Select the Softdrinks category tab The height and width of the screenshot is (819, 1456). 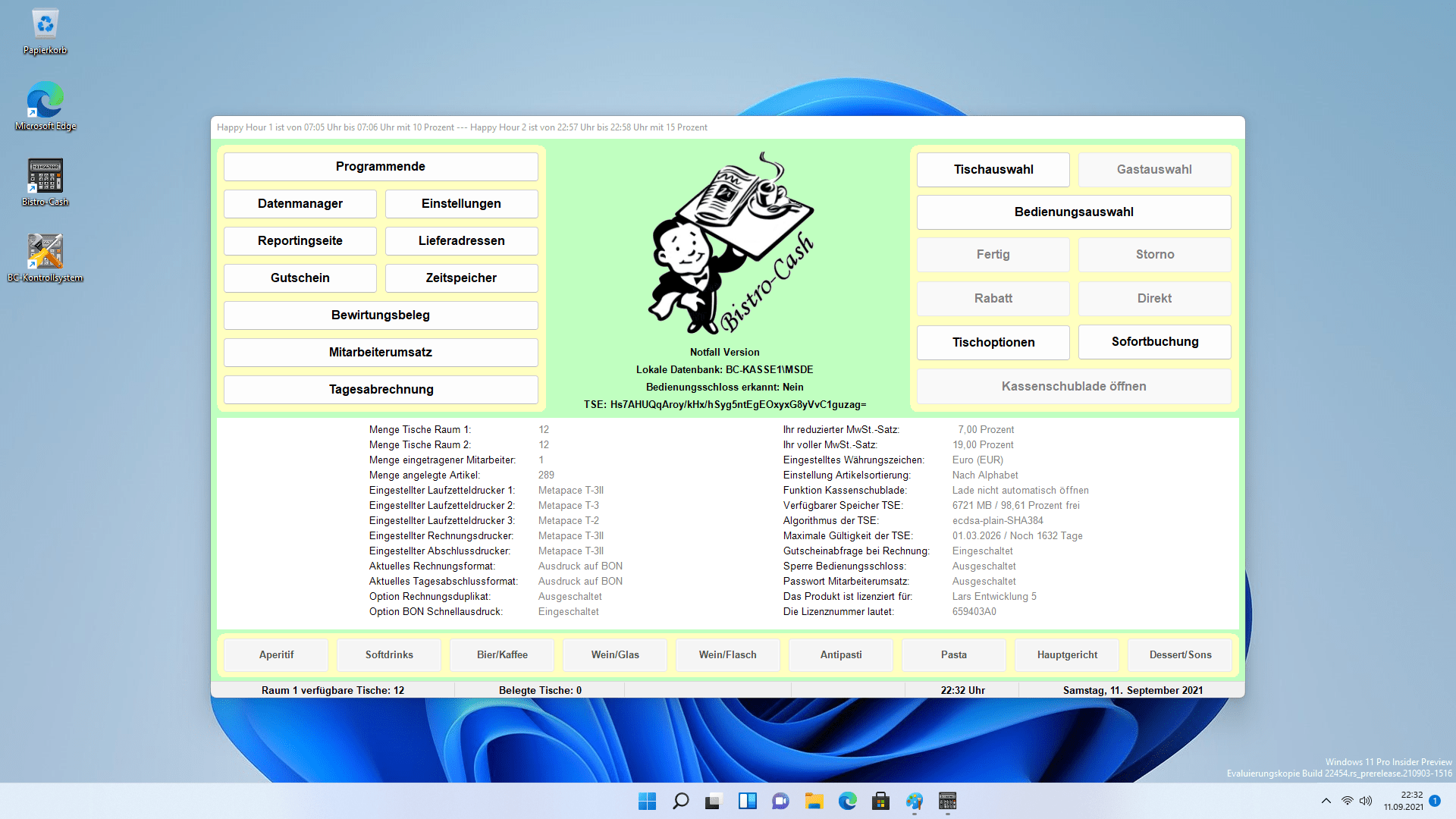(x=389, y=654)
